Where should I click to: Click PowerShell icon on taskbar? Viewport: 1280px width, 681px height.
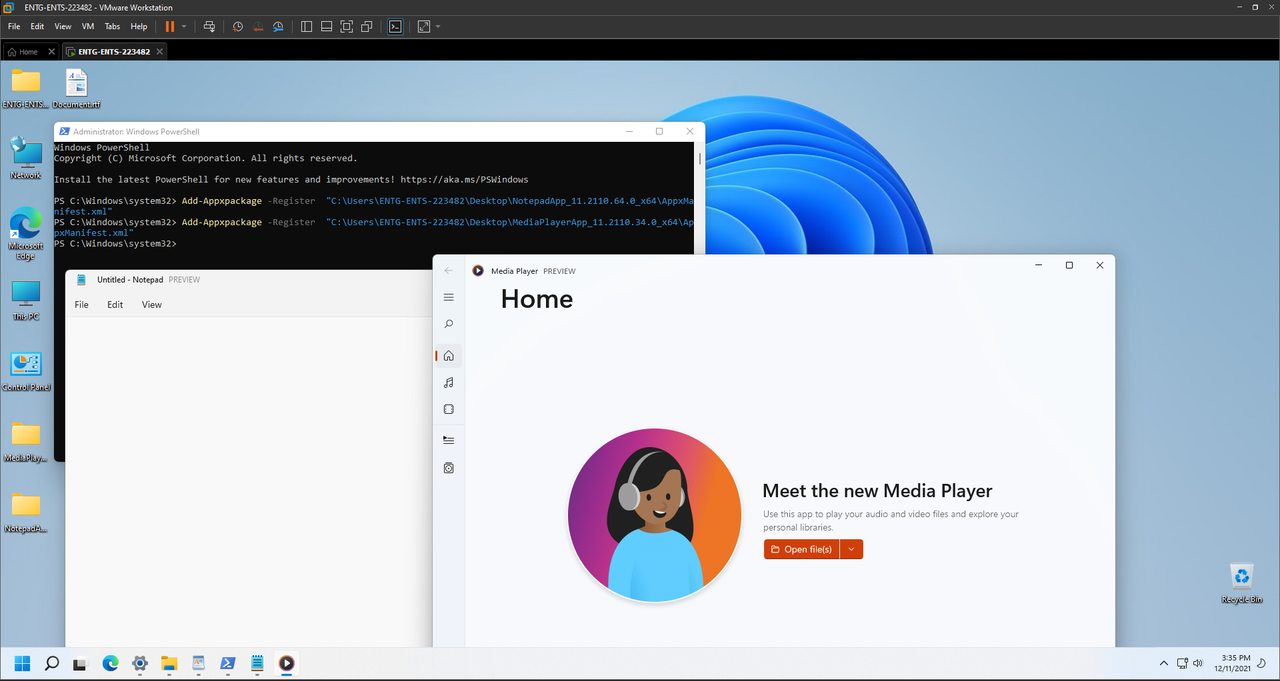pos(228,662)
